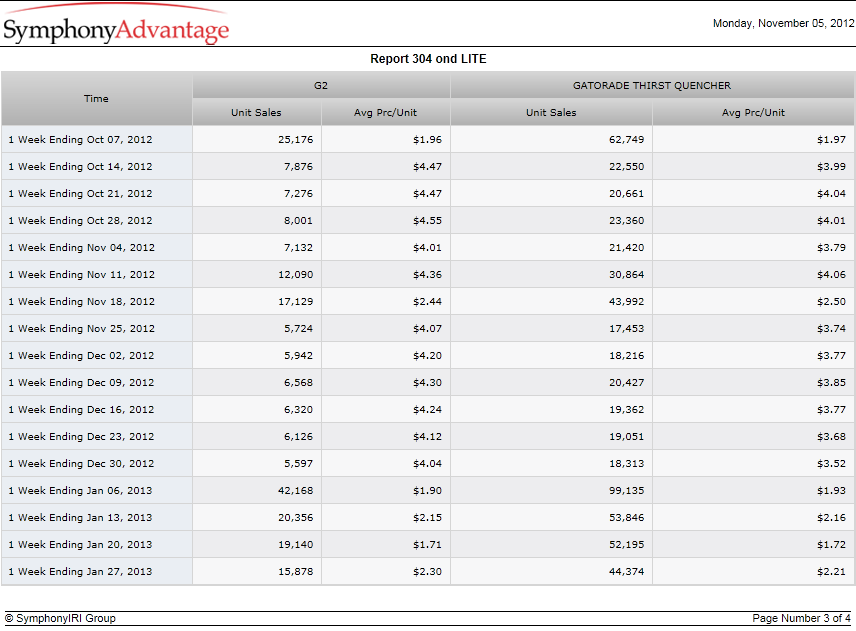Click Gatorade price value $4.04
Screen dimensions: 856x631
coord(831,193)
